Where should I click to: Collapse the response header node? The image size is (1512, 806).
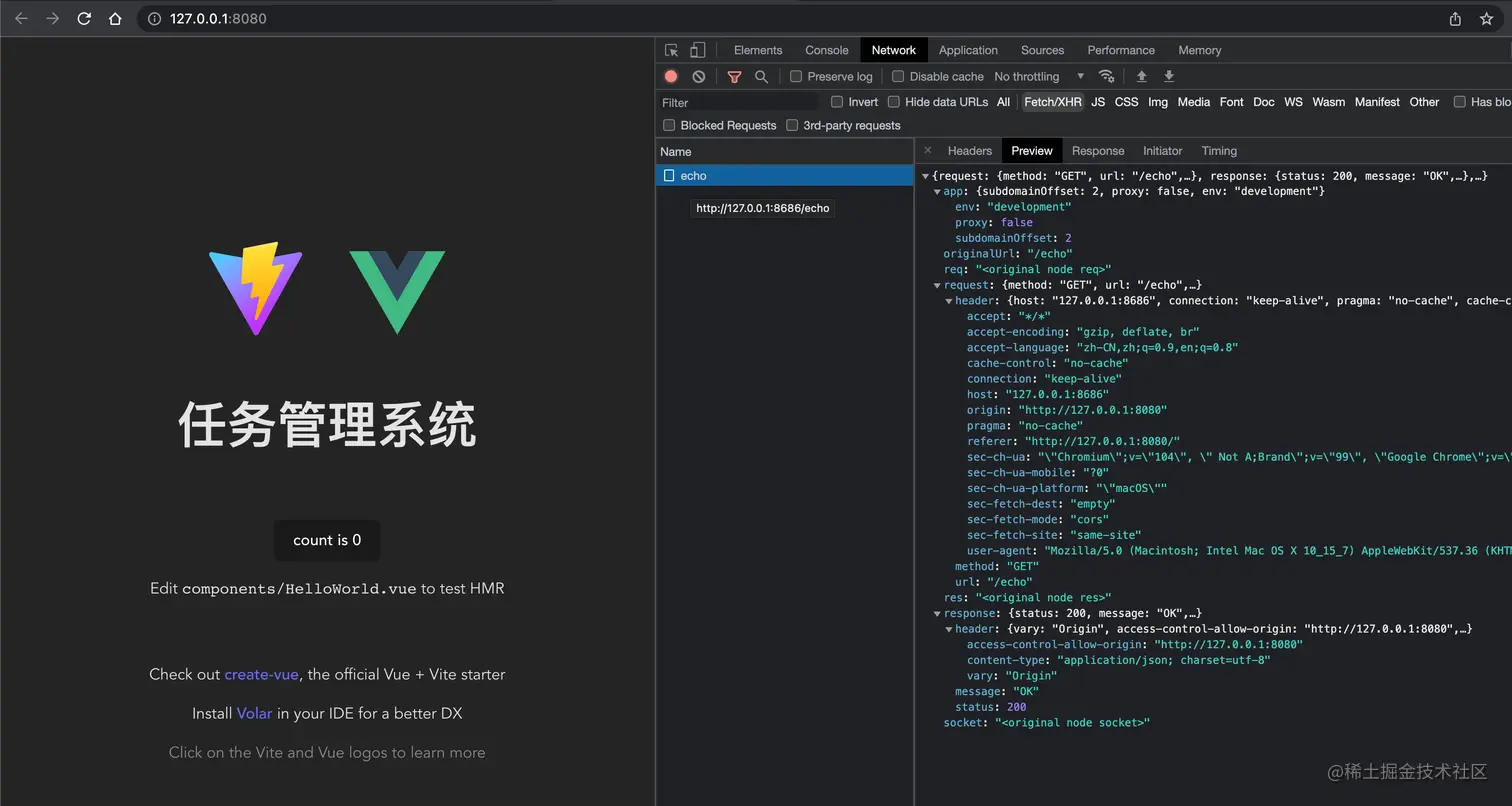point(949,629)
